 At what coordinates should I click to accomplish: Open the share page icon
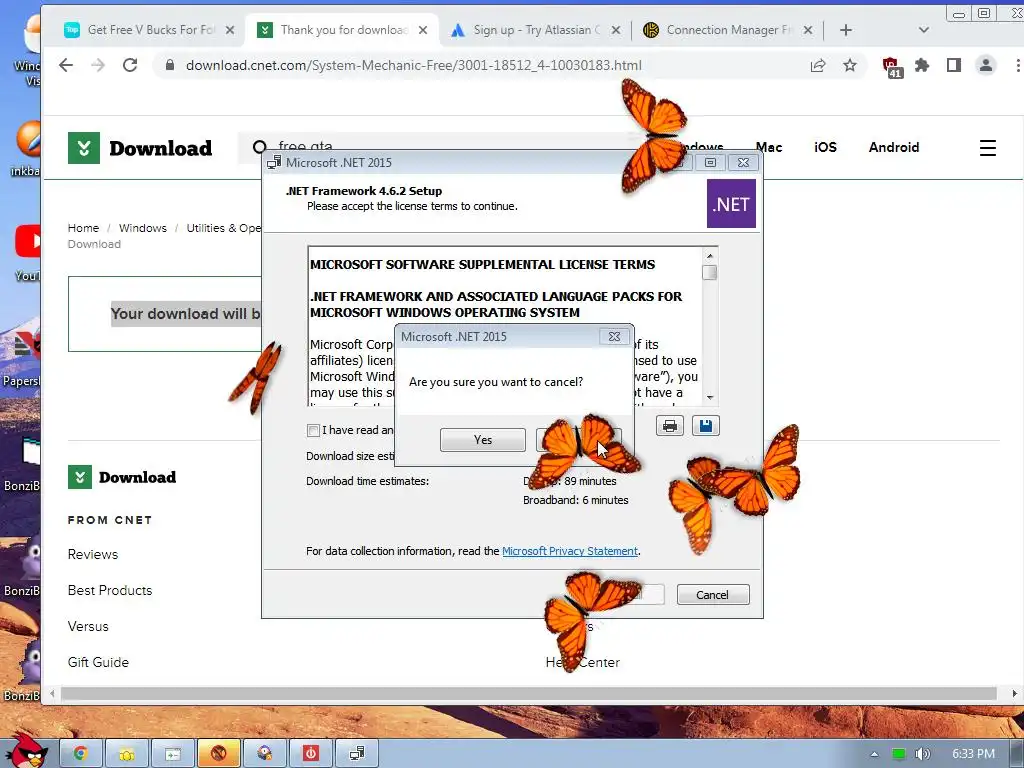coord(818,65)
